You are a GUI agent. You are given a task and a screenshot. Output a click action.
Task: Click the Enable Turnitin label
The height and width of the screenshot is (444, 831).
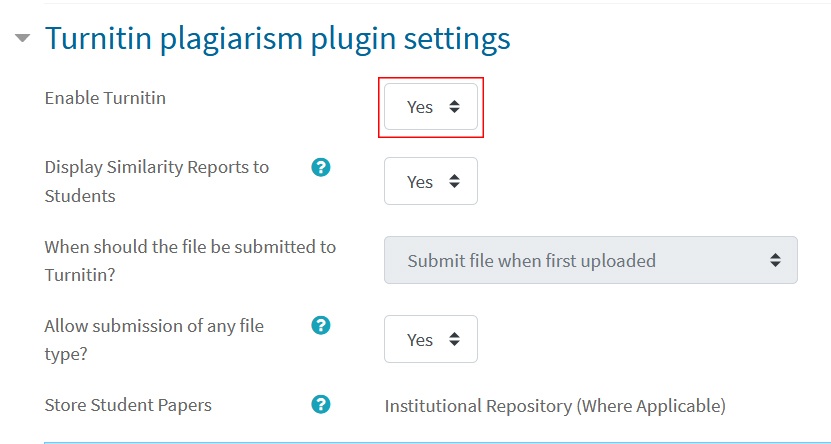(x=105, y=98)
